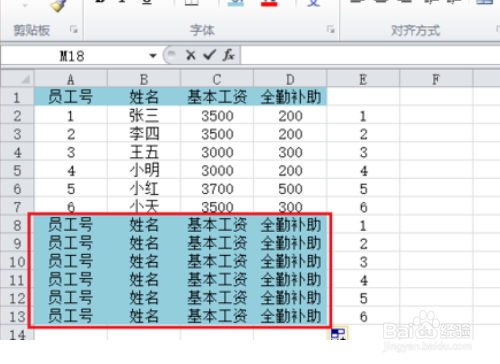Click 姓名 cell in row 9
Screen dimensions: 500x364
144,243
